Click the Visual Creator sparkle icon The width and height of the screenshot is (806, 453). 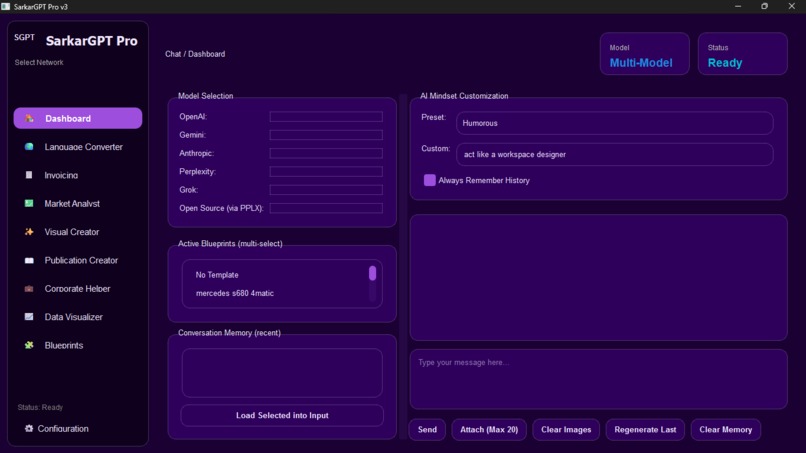click(29, 231)
